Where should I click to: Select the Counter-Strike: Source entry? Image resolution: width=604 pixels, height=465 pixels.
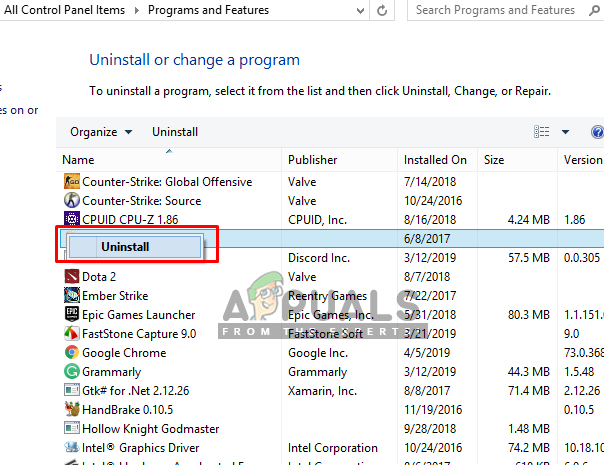142,200
